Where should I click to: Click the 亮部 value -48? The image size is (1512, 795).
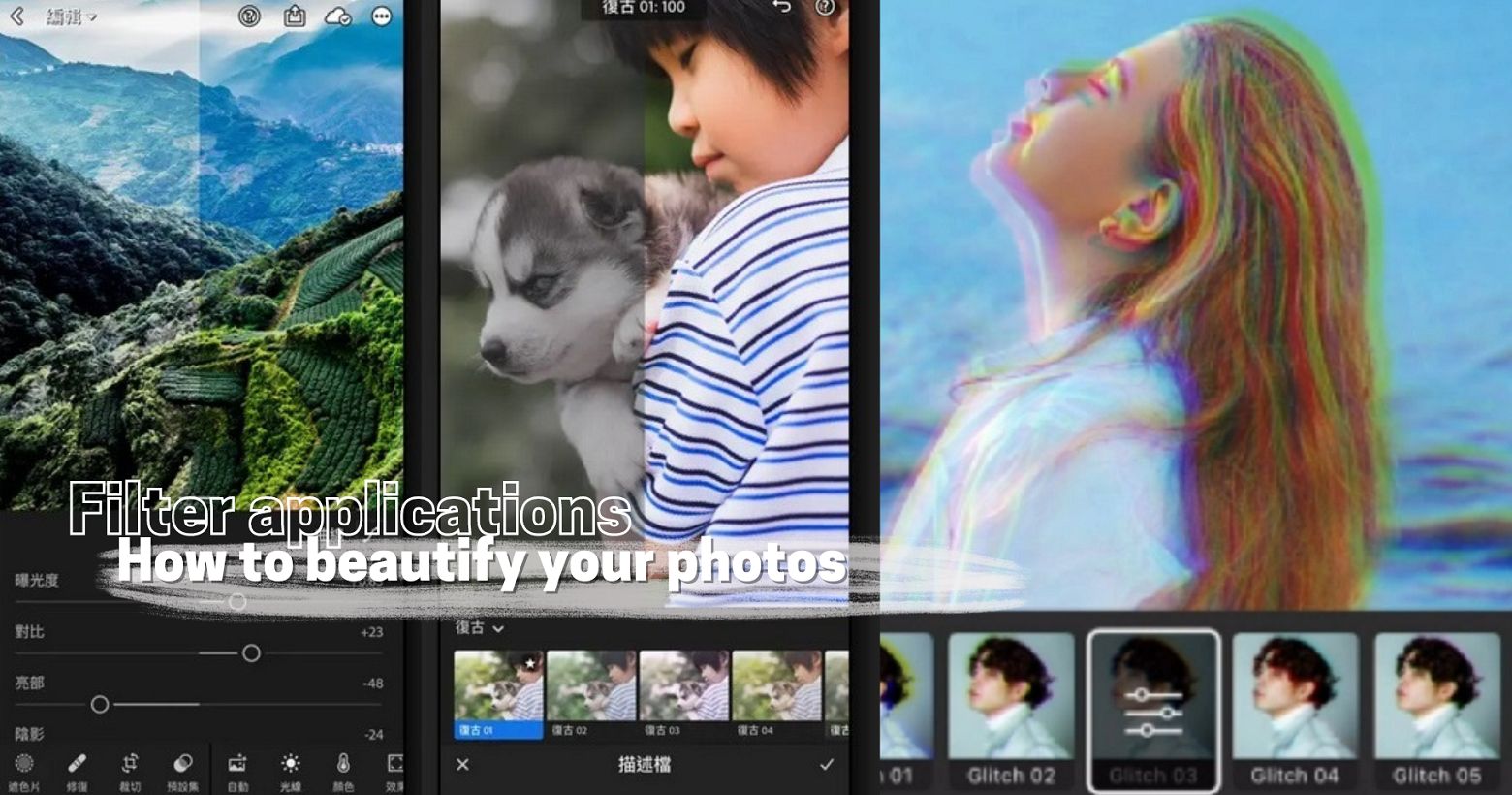(x=373, y=684)
